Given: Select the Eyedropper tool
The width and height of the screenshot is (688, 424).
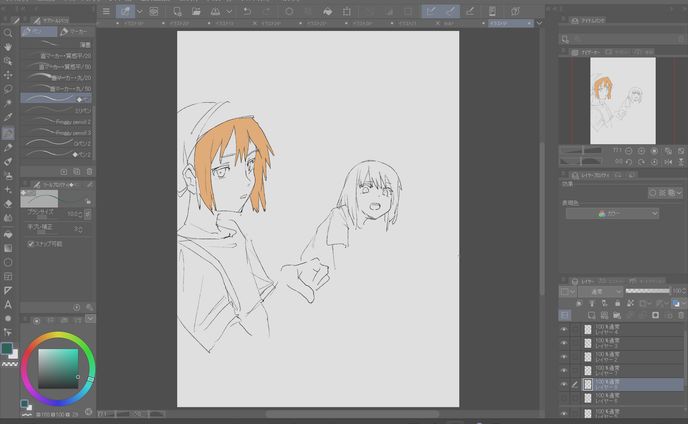Looking at the screenshot, I should (8, 103).
